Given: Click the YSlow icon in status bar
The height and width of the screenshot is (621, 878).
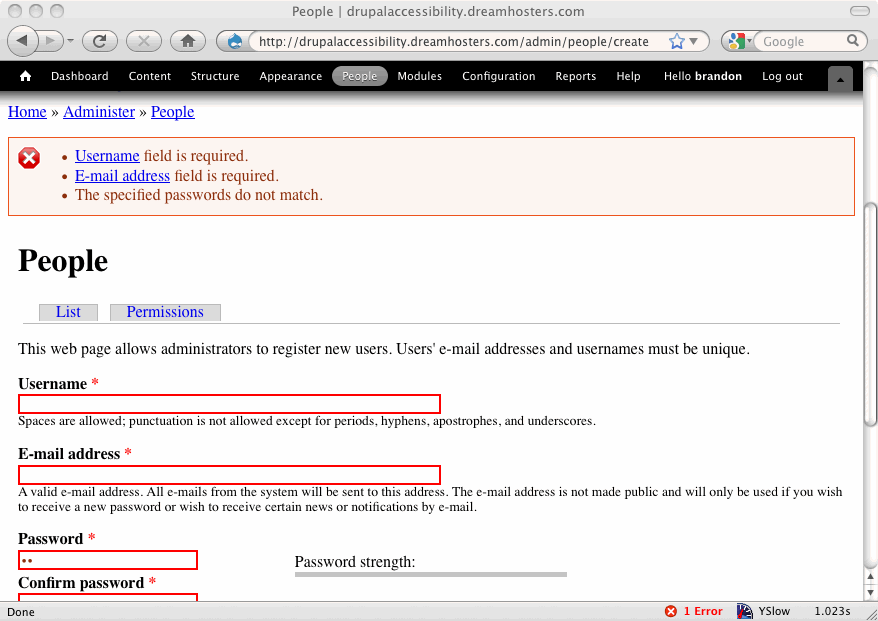Looking at the screenshot, I should coord(745,611).
